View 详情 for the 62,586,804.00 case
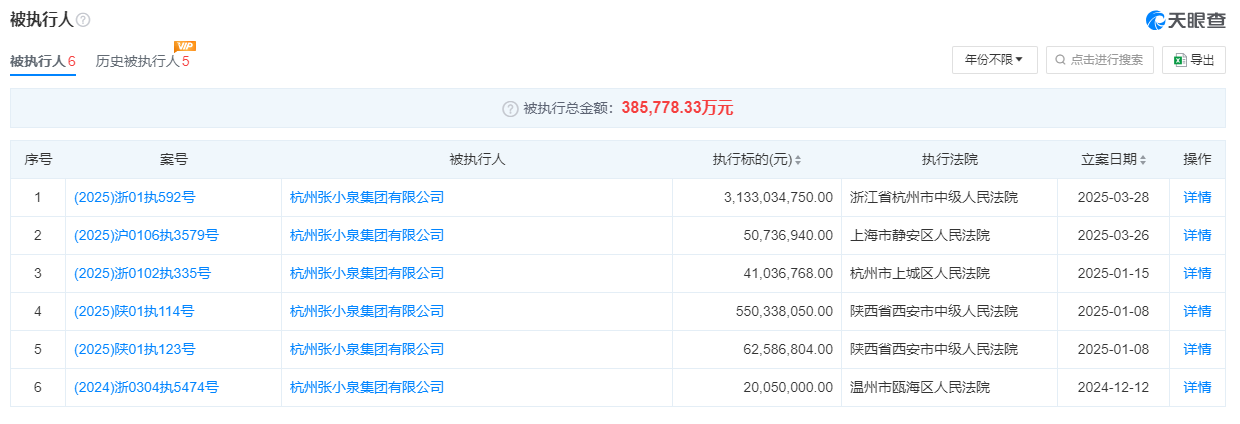 [1197, 349]
